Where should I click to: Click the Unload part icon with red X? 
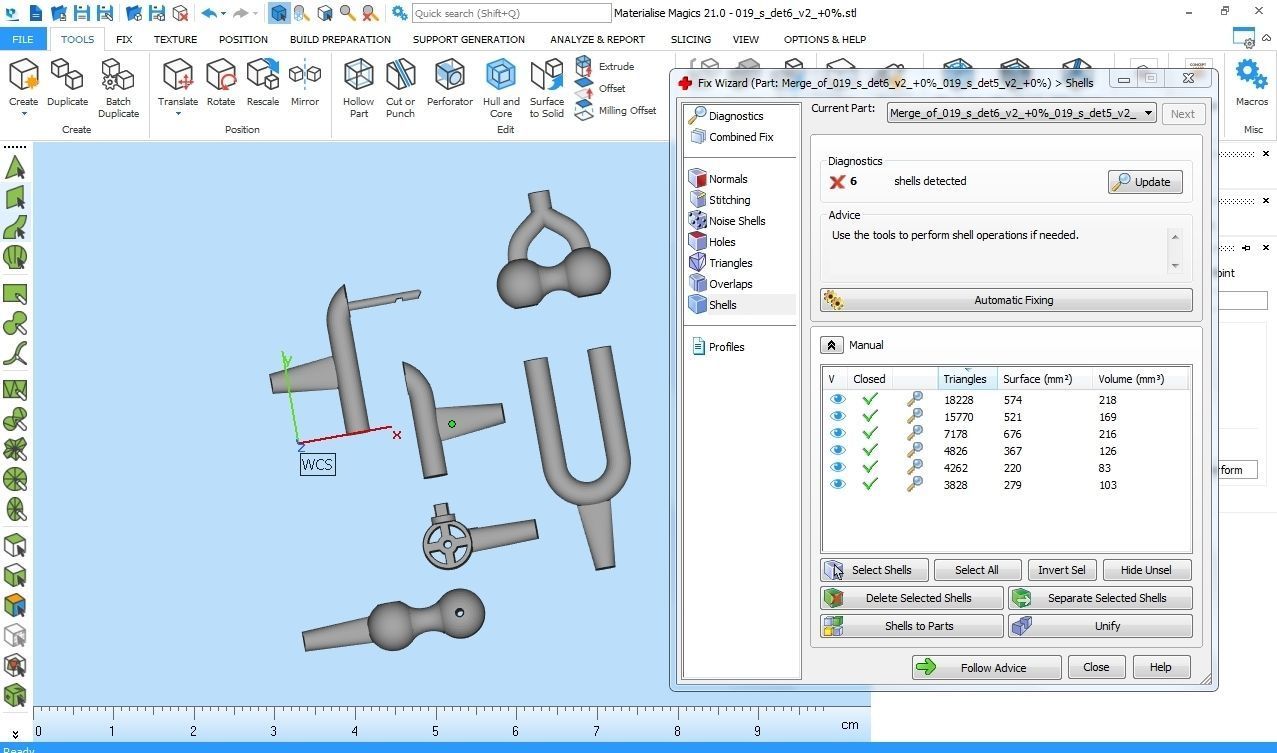(180, 13)
